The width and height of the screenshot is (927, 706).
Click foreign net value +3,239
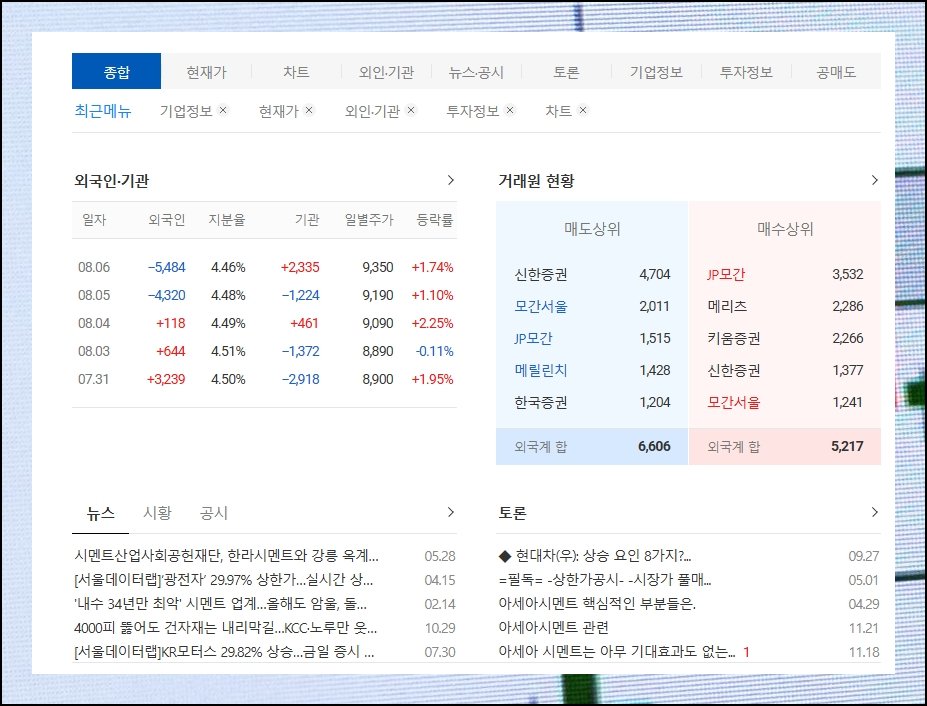(166, 379)
